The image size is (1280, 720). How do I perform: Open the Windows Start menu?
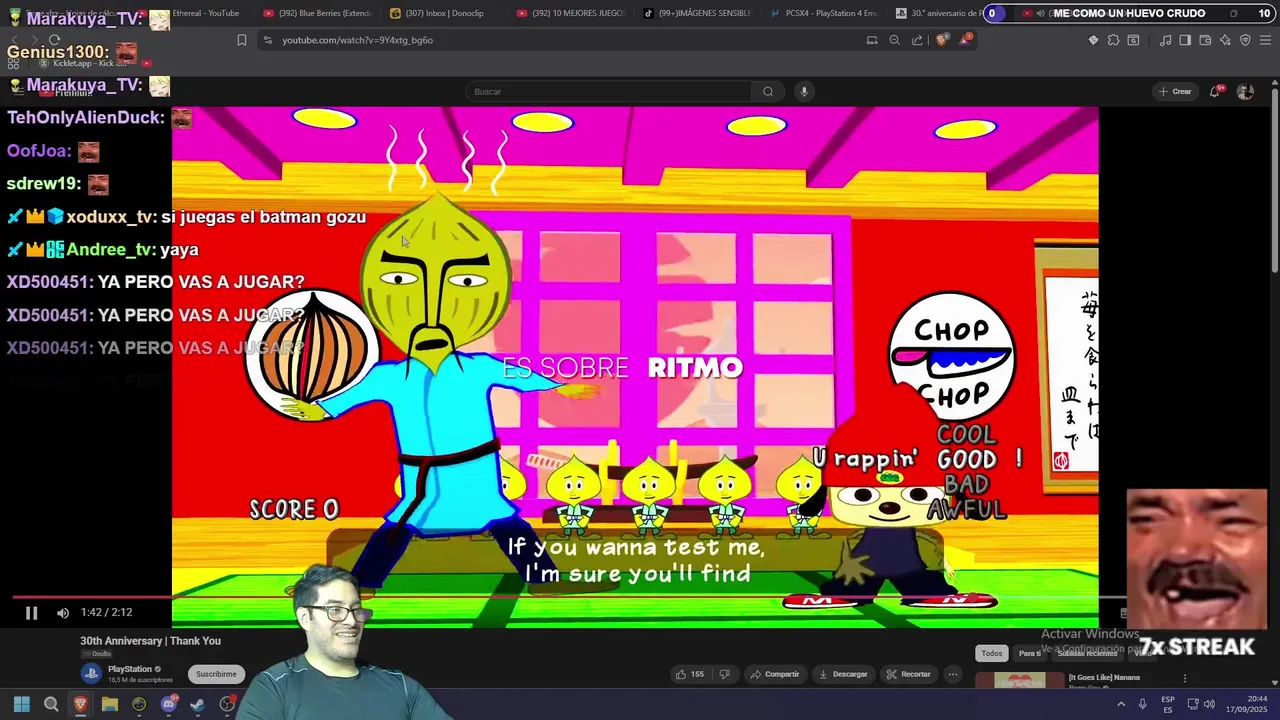pos(21,705)
